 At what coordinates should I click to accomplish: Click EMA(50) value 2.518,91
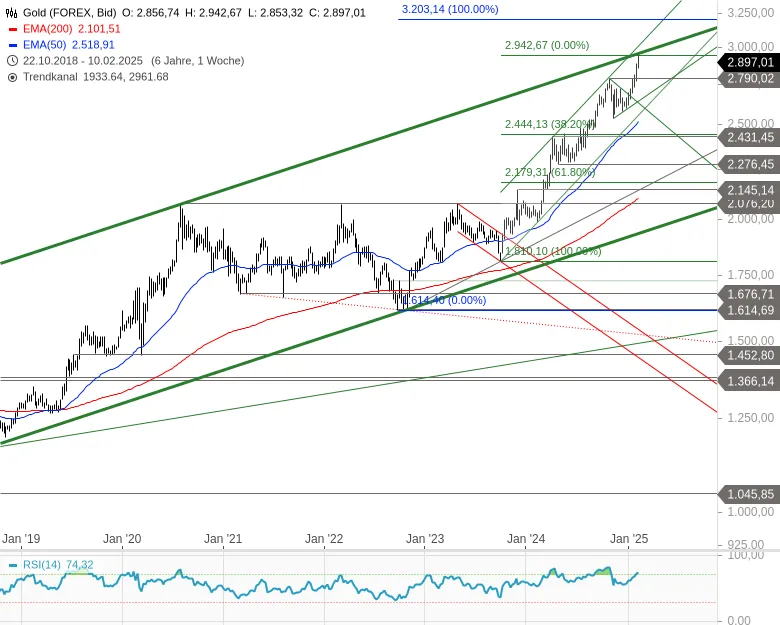pyautogui.click(x=93, y=45)
